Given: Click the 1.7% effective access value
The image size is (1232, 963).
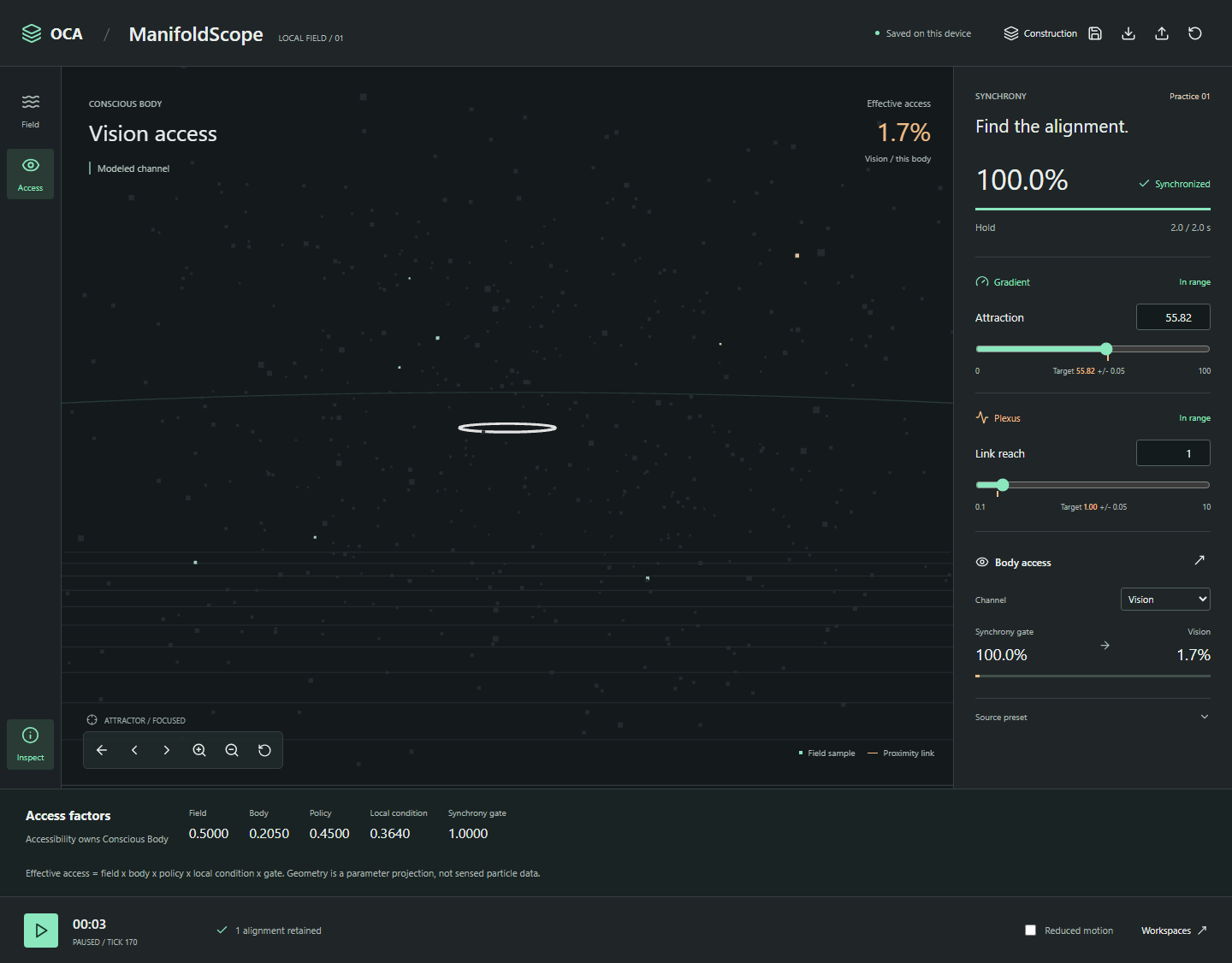Looking at the screenshot, I should [x=903, y=133].
